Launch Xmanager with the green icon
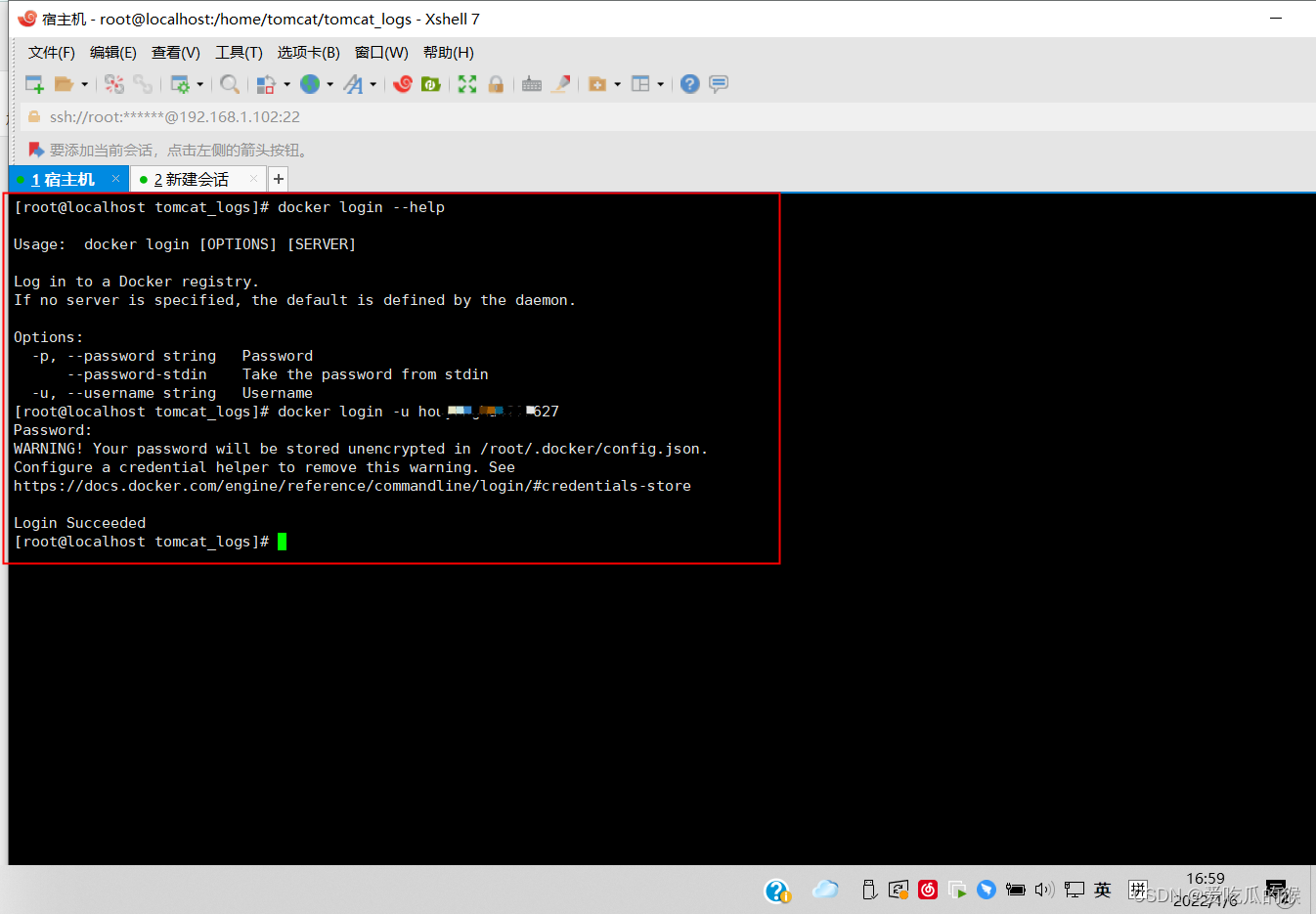 430,84
